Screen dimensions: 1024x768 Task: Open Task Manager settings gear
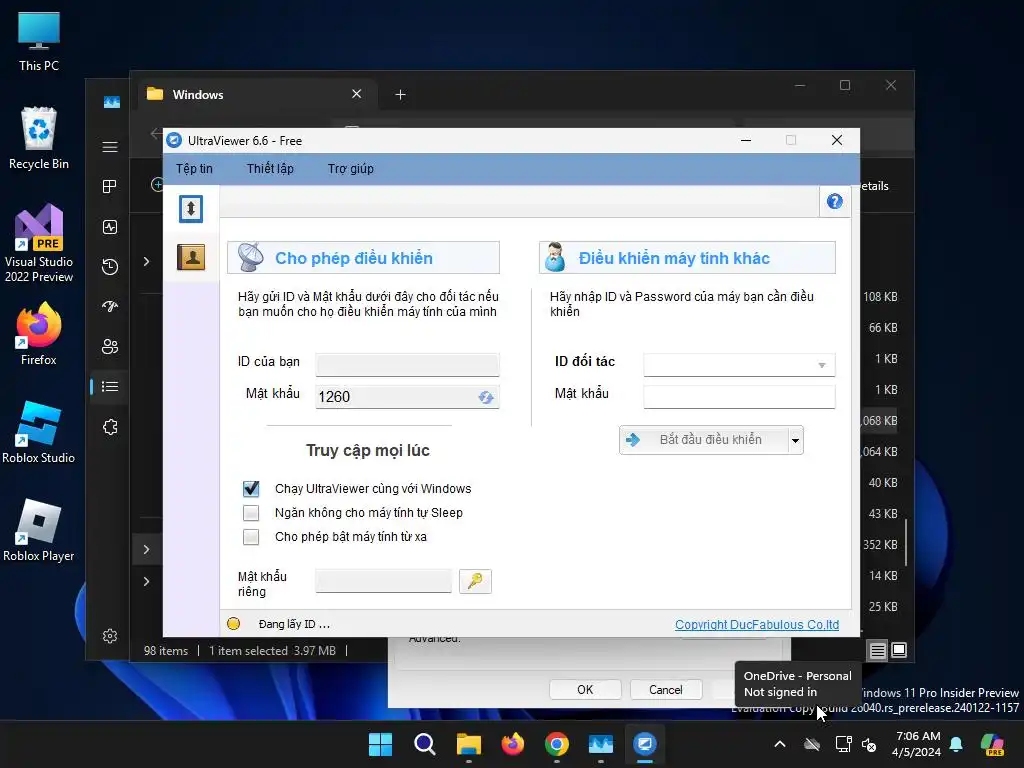coord(110,635)
